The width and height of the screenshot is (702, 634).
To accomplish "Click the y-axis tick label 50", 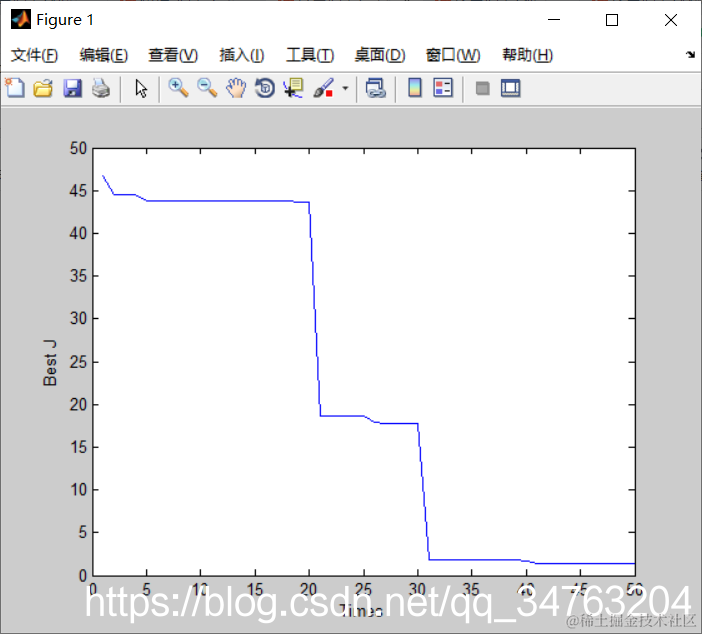I will 78,148.
